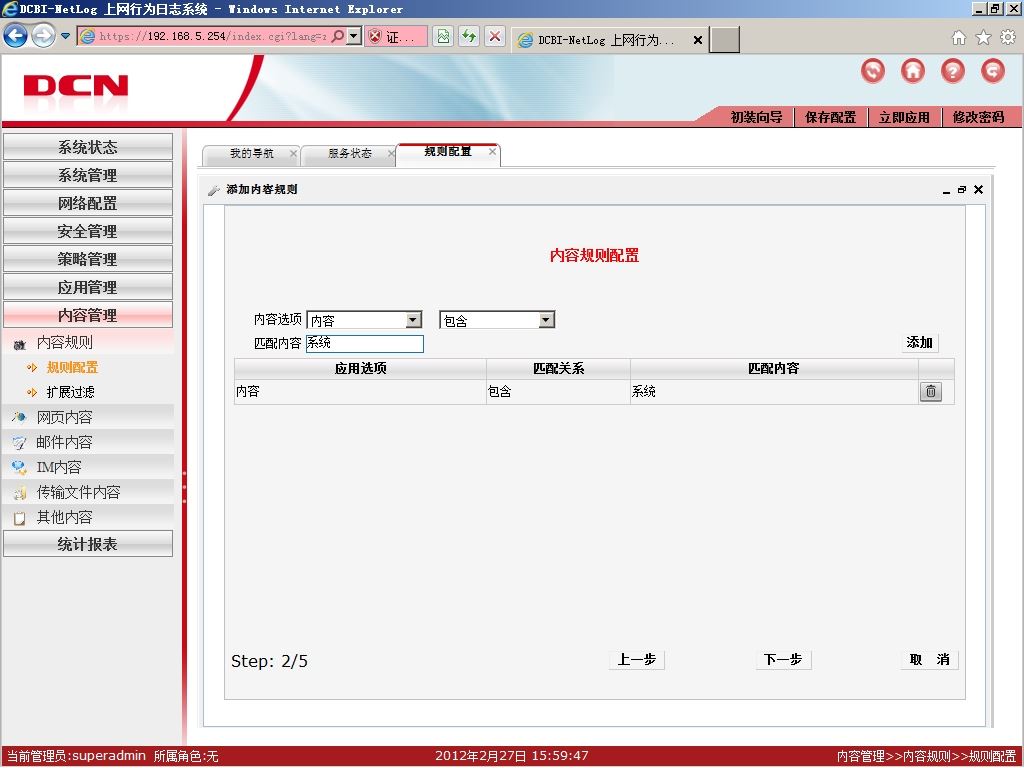Viewport: 1024px width, 768px height.
Task: Expand the 安全管理 menu section
Action: tap(88, 231)
